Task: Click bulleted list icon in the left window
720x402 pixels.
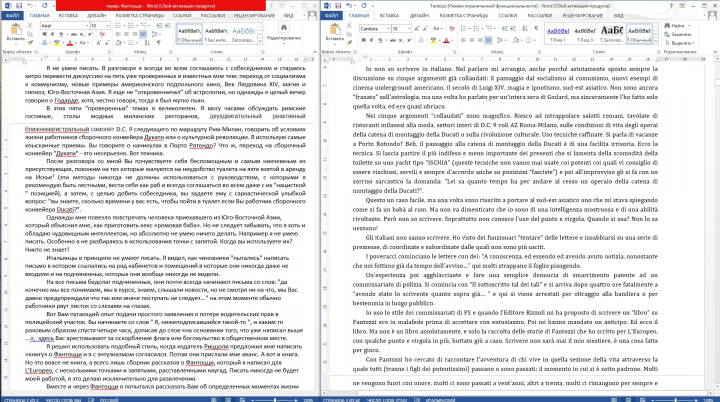Action: (118, 25)
